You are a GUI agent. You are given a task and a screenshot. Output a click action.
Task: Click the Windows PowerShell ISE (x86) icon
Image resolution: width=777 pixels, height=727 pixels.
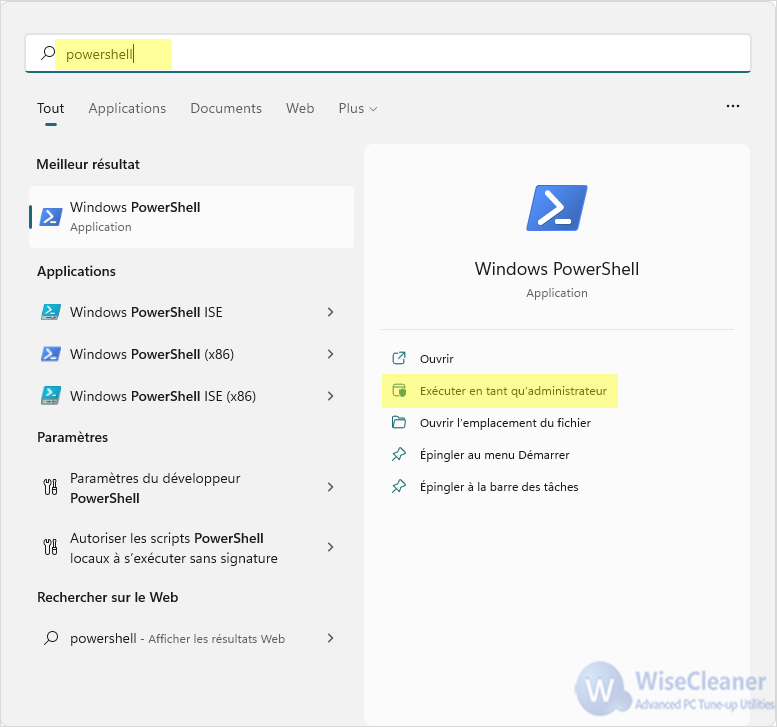(x=51, y=396)
